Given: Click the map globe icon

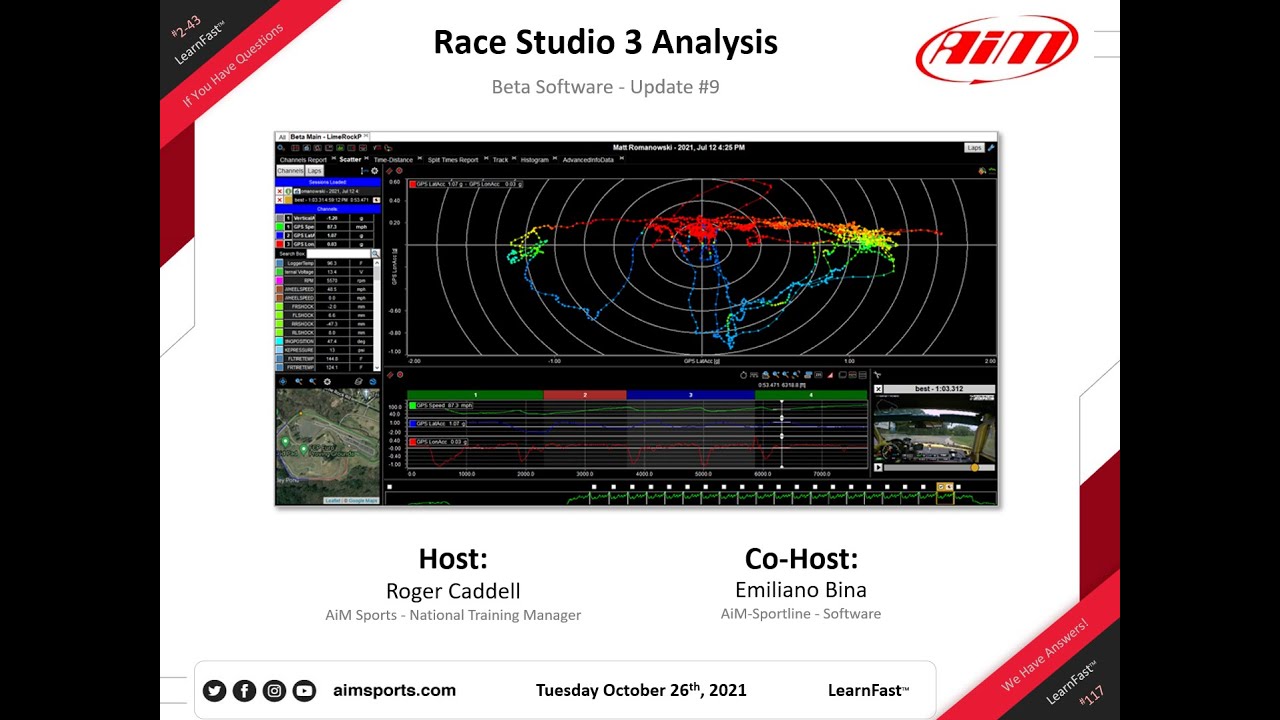Looking at the screenshot, I should pyautogui.click(x=373, y=381).
